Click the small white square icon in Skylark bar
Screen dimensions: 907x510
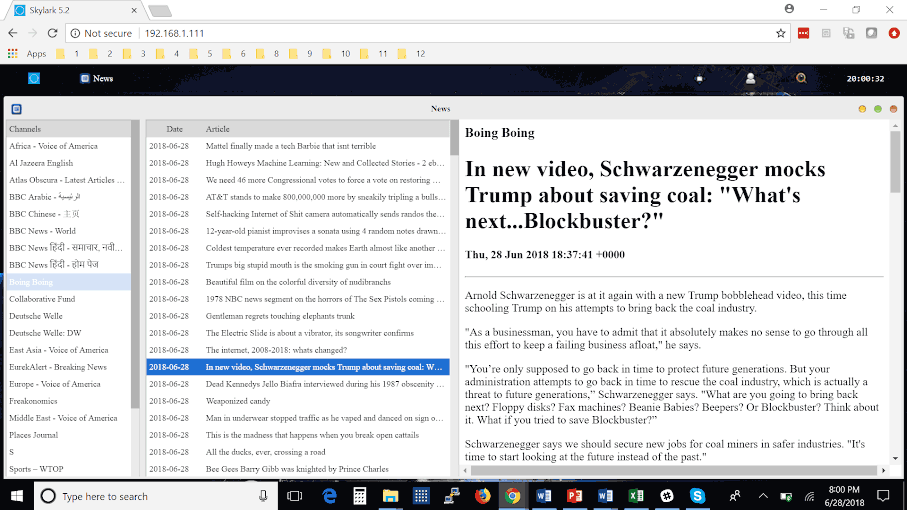[x=699, y=79]
